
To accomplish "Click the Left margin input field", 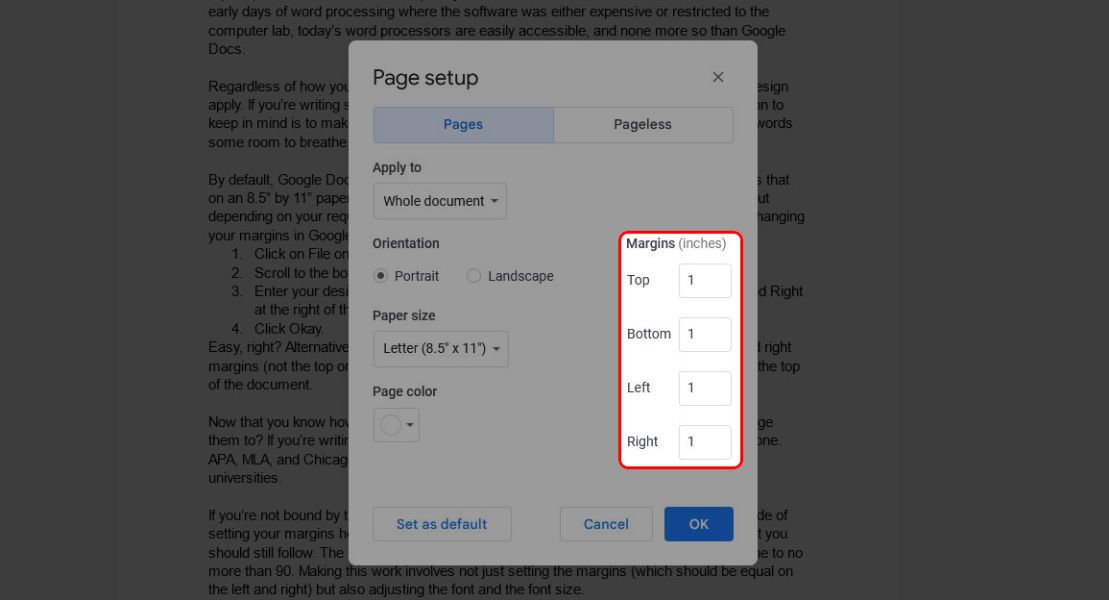I will click(x=705, y=388).
